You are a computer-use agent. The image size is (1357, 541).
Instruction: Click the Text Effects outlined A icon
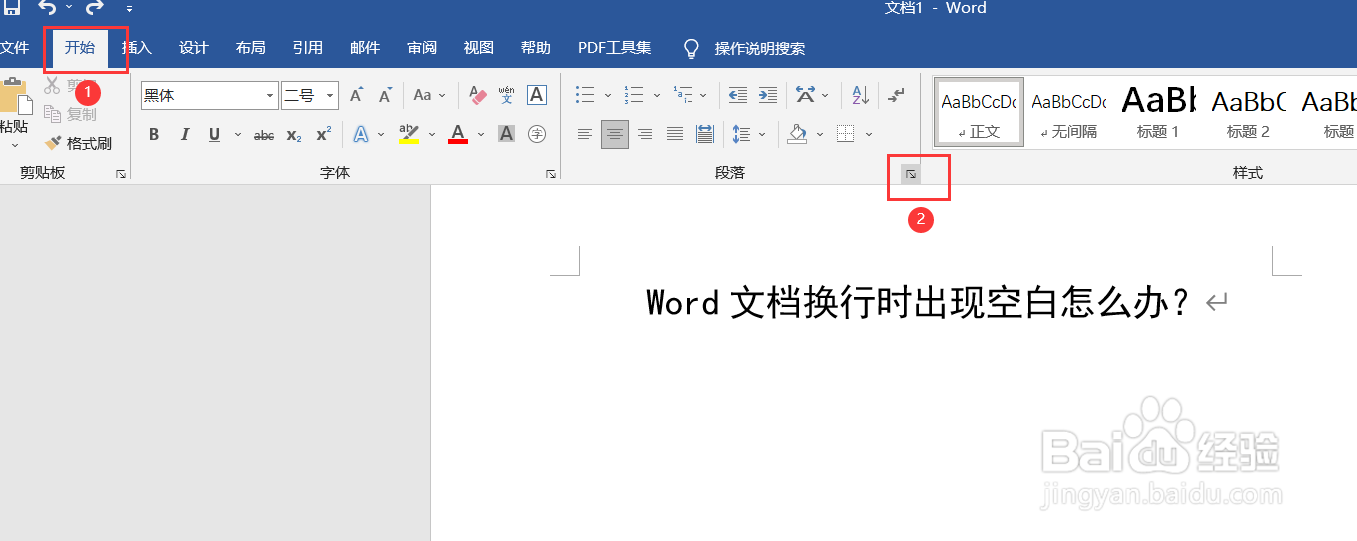click(x=361, y=134)
